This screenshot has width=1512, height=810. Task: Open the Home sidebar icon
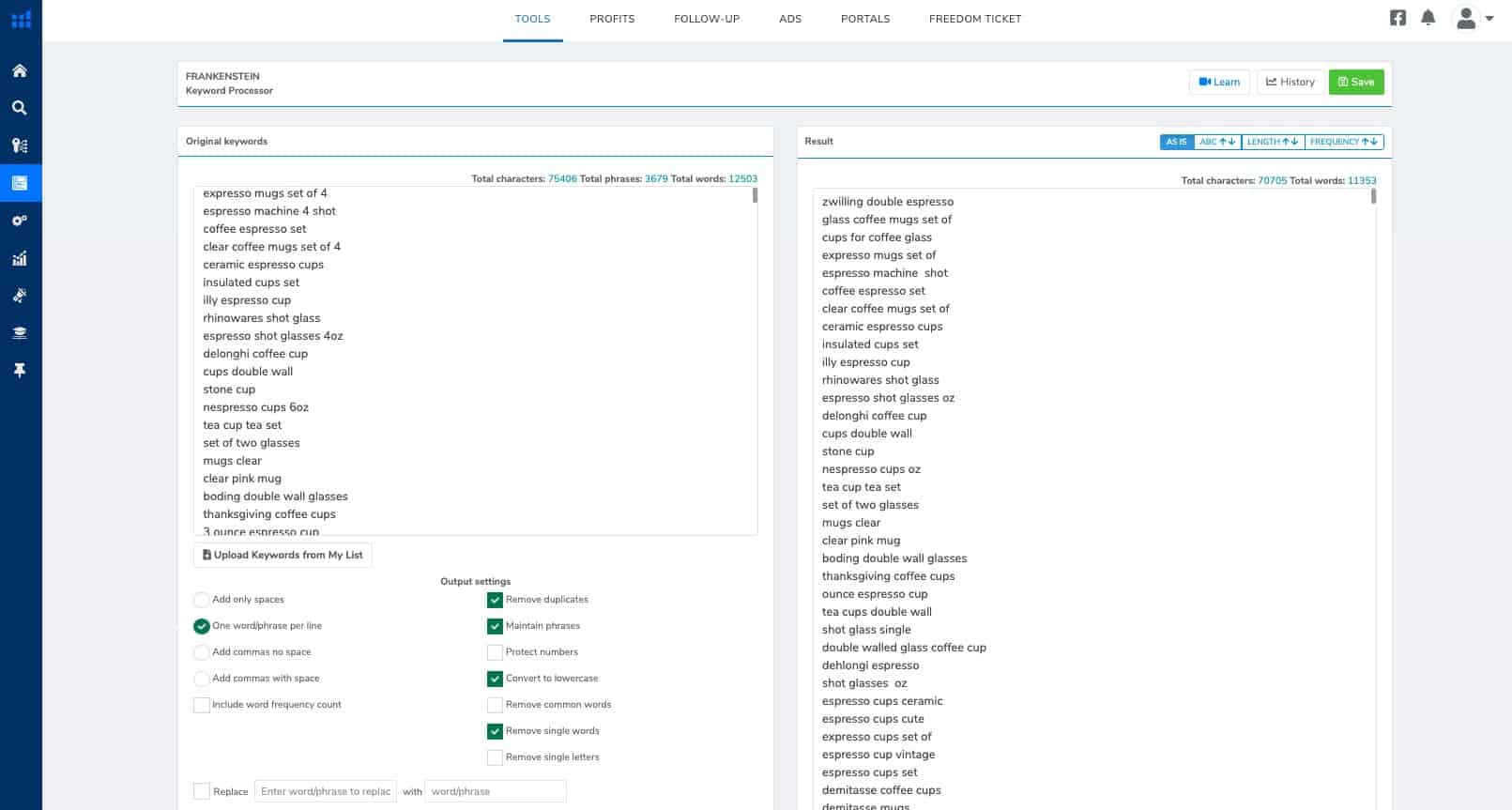click(x=20, y=70)
